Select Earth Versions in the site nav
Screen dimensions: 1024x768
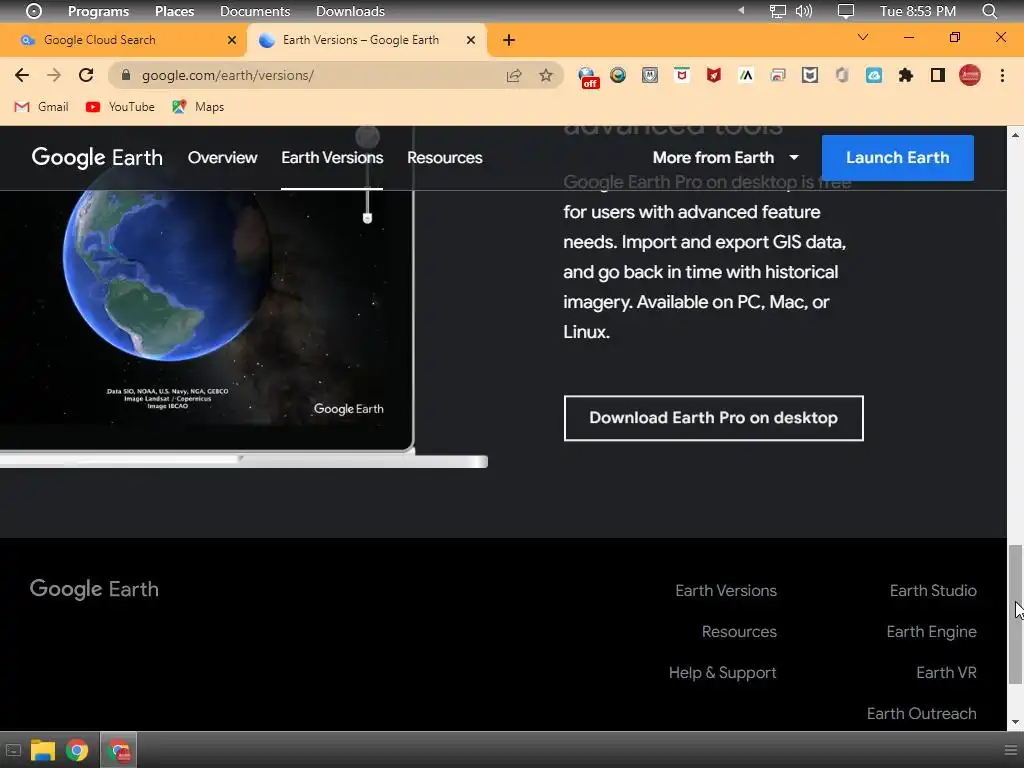point(332,157)
